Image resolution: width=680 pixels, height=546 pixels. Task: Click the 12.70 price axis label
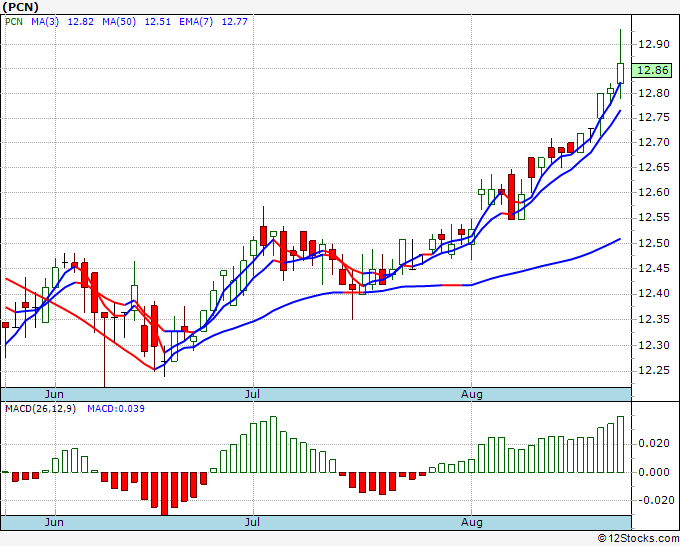coord(654,142)
